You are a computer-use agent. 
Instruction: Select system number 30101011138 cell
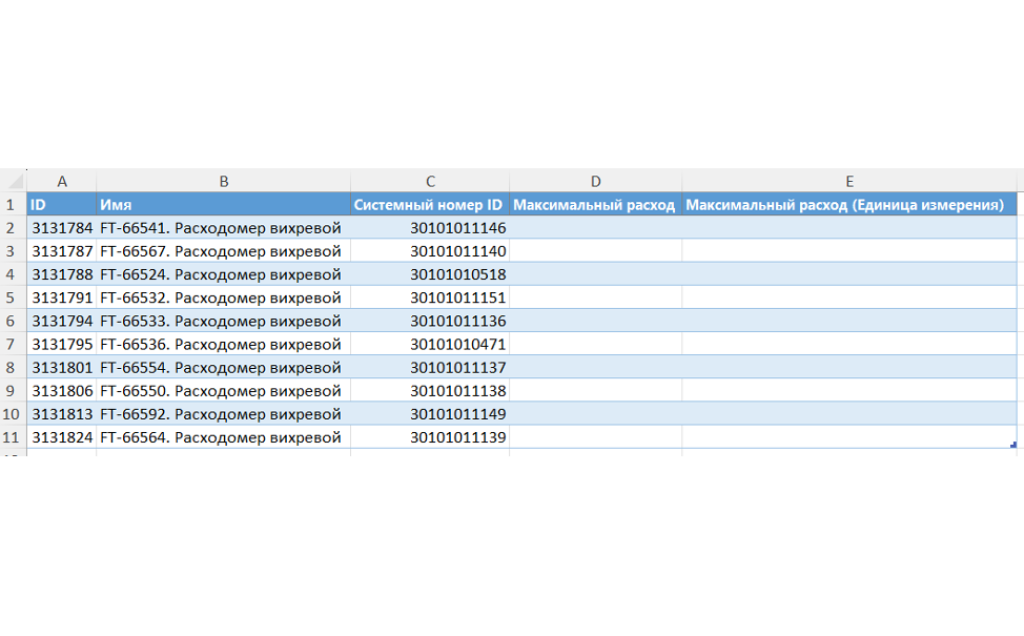coord(430,391)
